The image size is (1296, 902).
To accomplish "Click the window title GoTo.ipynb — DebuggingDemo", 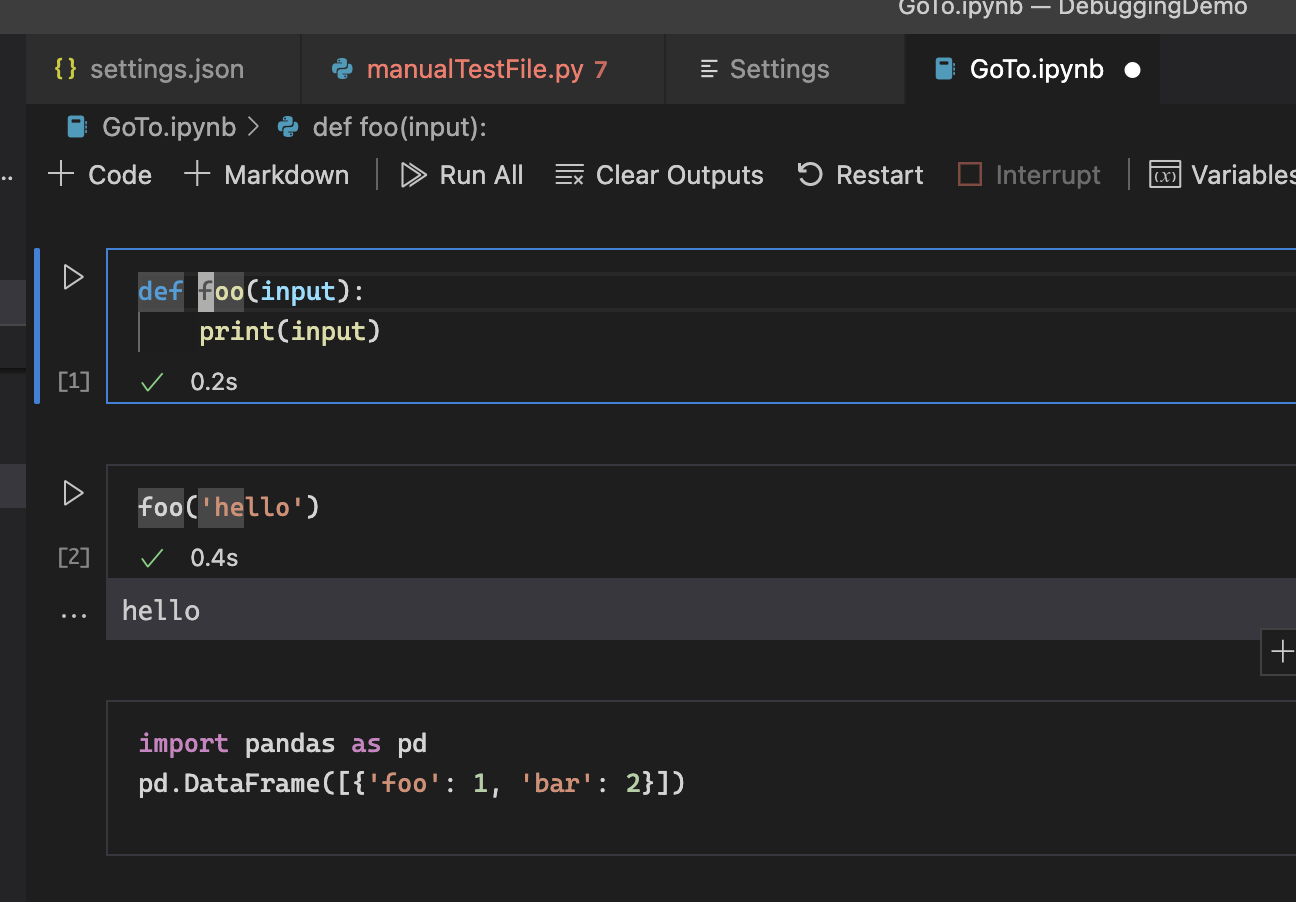I will pyautogui.click(x=1073, y=8).
